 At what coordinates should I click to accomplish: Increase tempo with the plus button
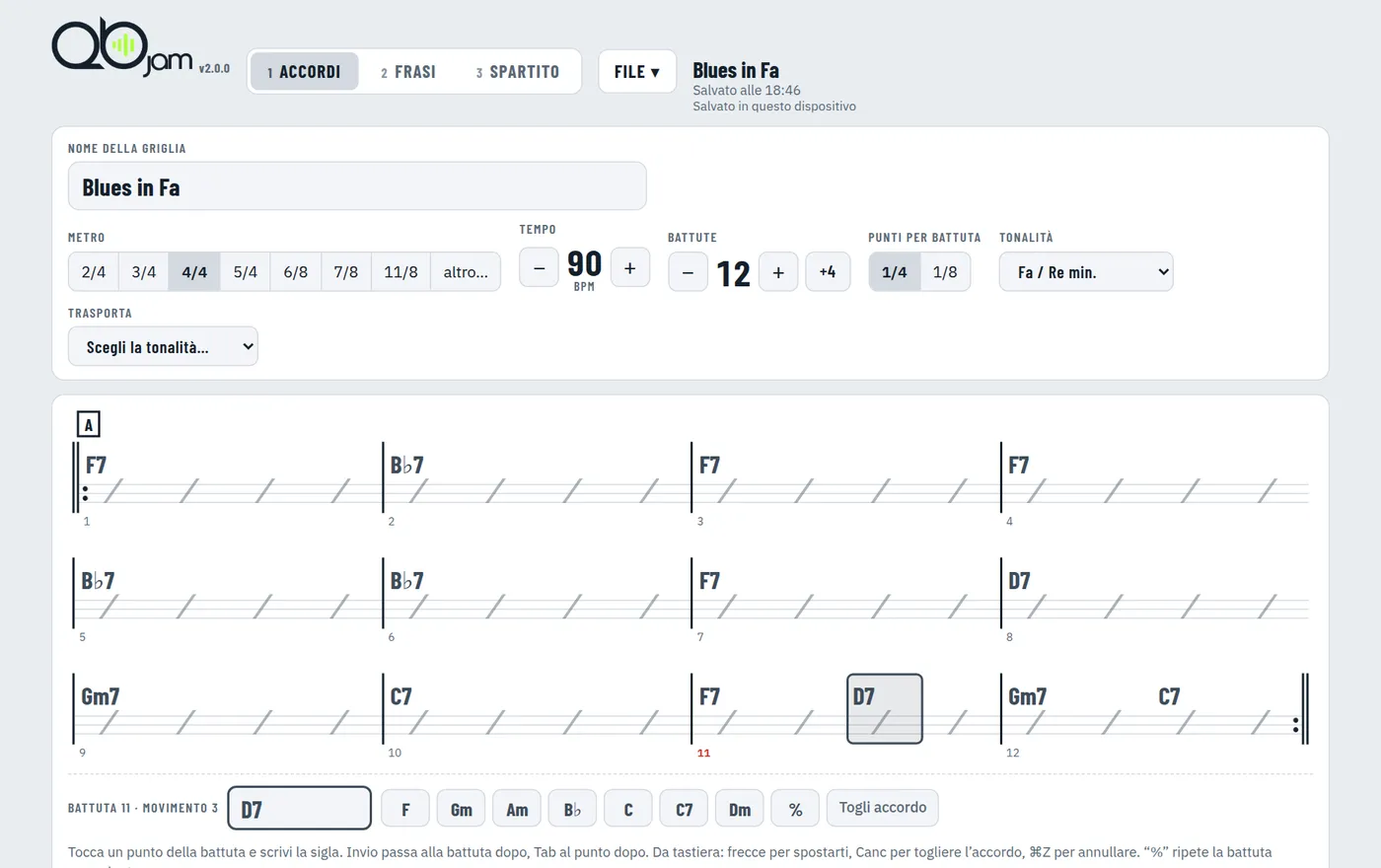[x=629, y=267]
